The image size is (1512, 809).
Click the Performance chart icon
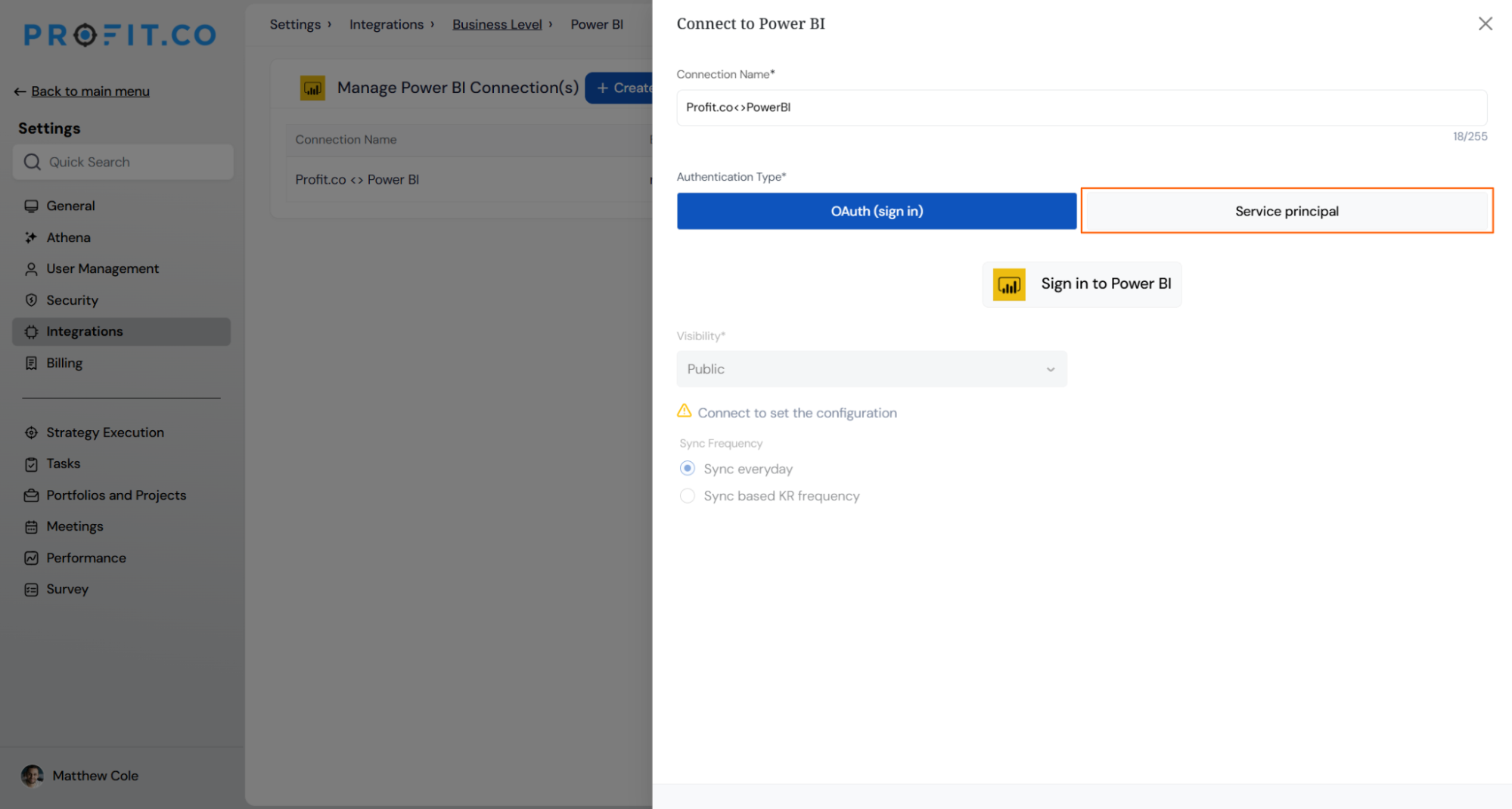coord(31,558)
